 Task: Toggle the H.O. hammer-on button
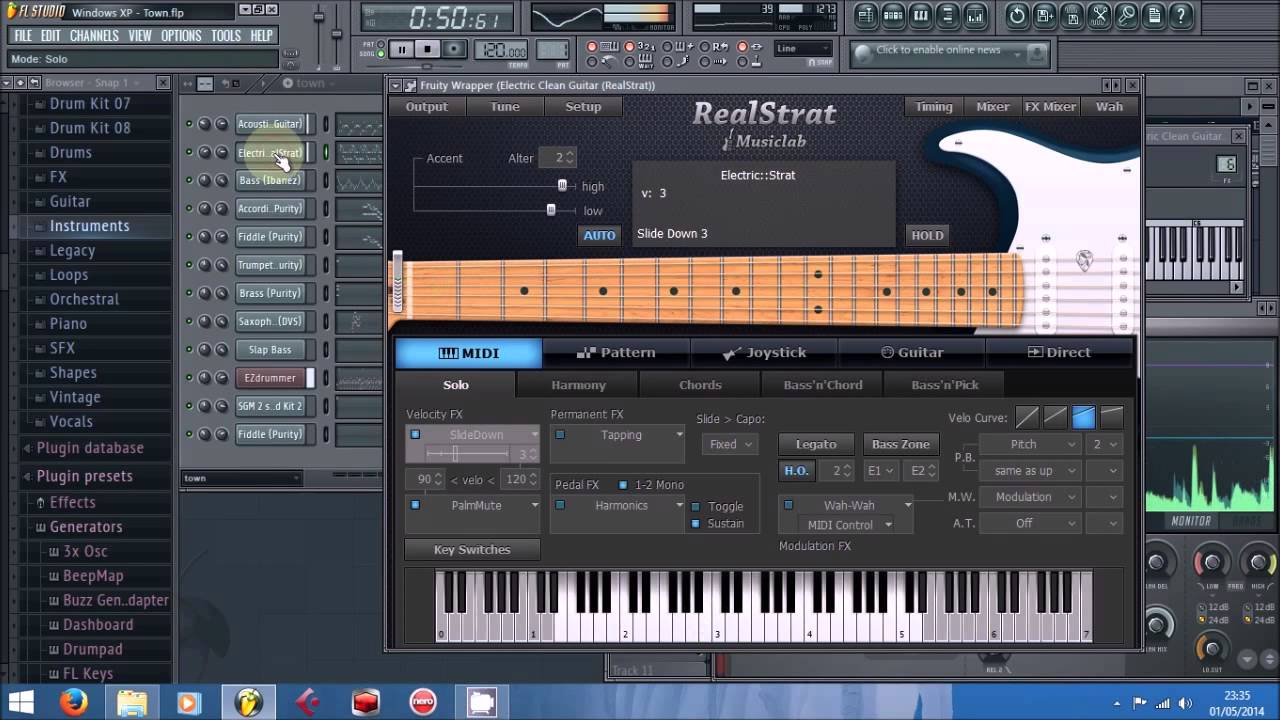pyautogui.click(x=796, y=470)
